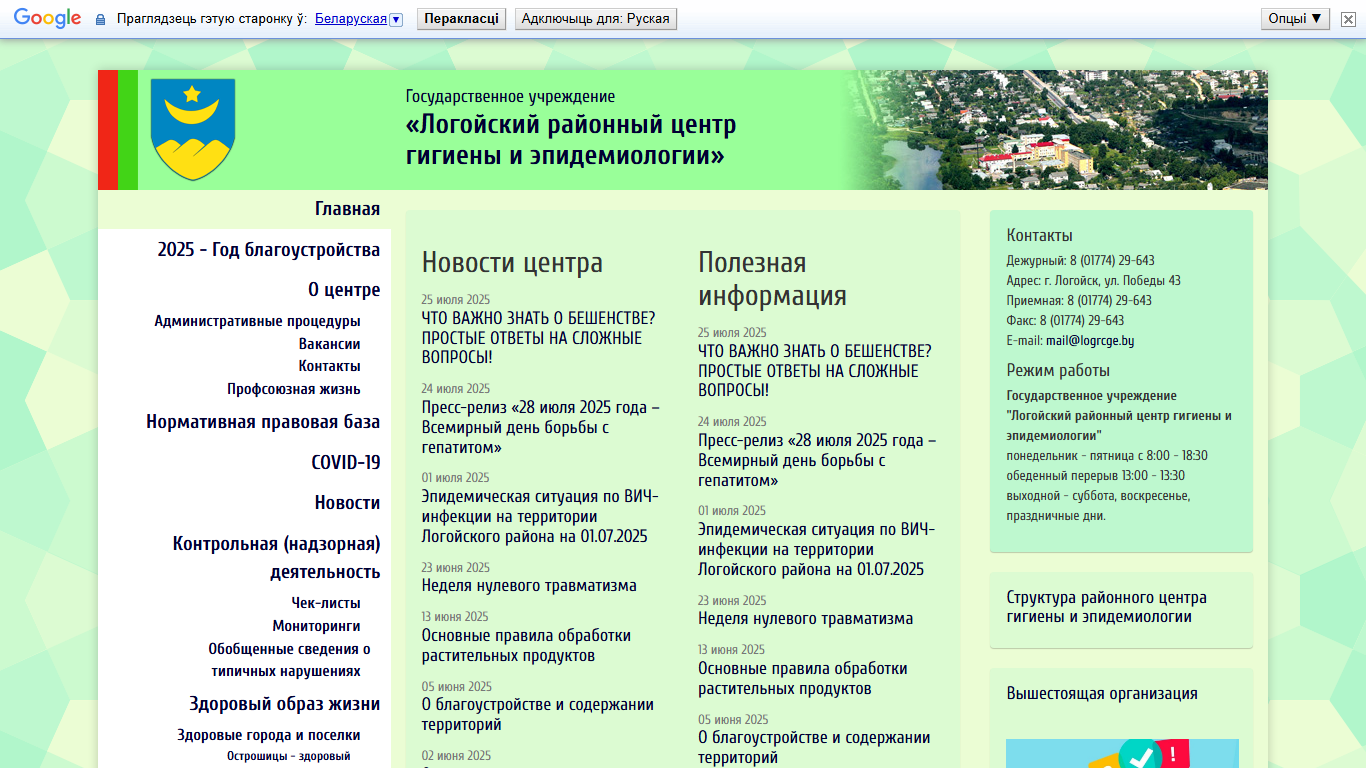This screenshot has width=1366, height=768.
Task: Open Неделя нулевого травматизма under Полезная информация
Action: 806,619
